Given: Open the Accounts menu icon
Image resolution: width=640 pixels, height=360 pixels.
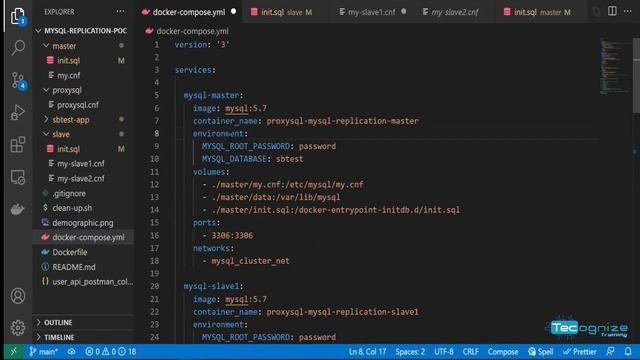Looking at the screenshot, I should click(x=18, y=296).
